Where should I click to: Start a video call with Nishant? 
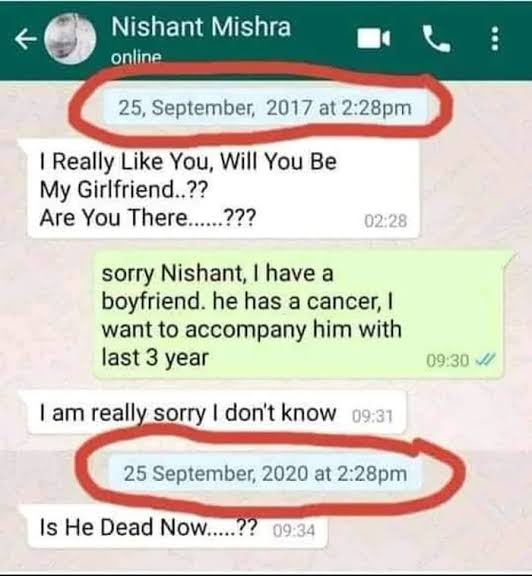374,38
